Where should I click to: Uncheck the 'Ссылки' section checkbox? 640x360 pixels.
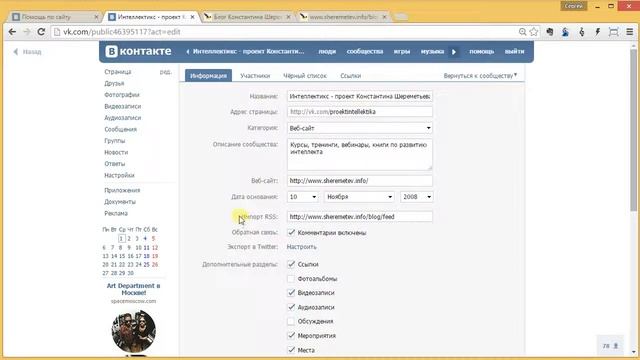(x=291, y=264)
